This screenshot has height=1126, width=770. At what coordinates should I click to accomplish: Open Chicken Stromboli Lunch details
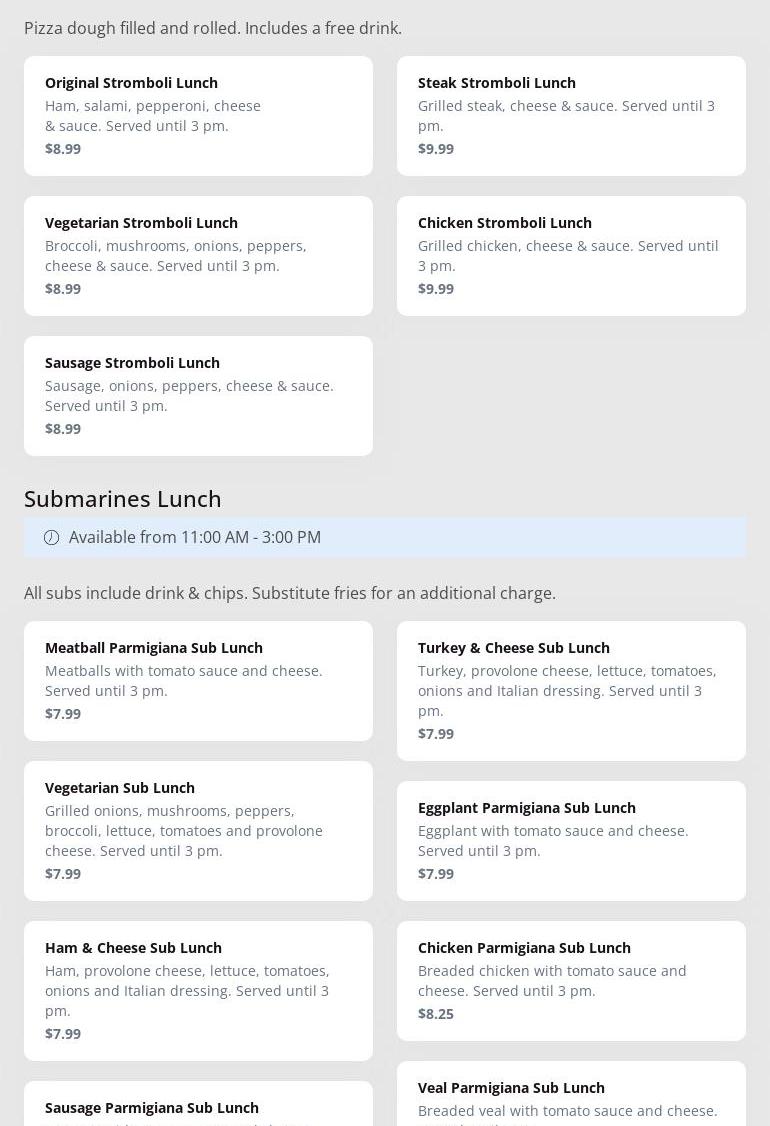571,256
